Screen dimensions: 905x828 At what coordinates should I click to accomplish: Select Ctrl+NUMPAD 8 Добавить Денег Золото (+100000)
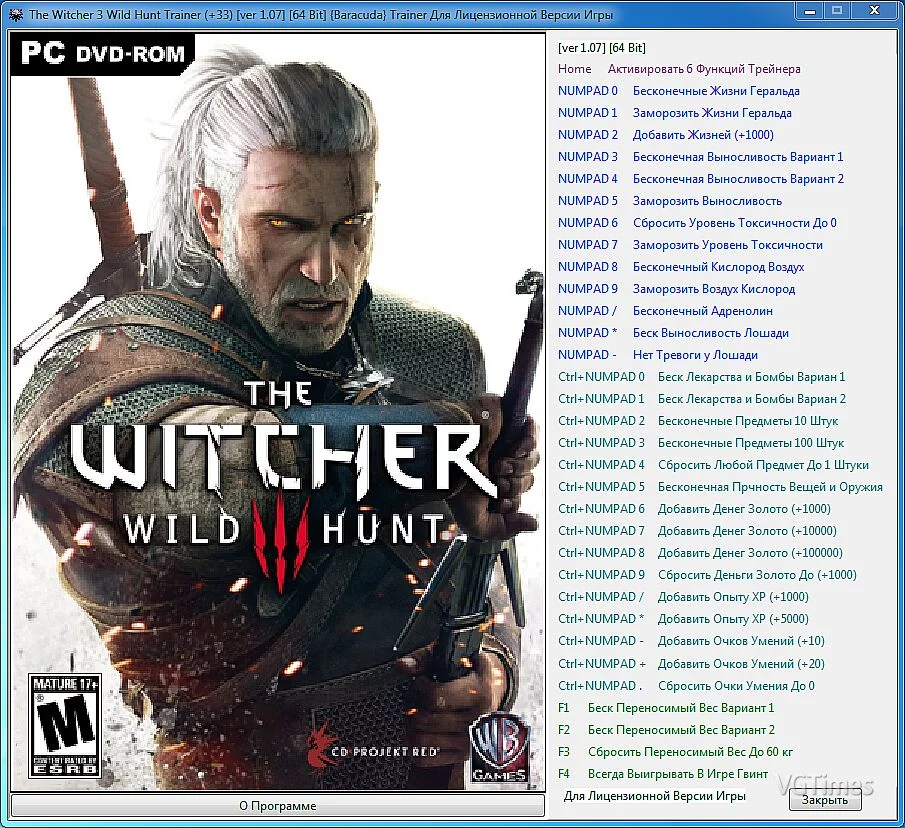(700, 553)
